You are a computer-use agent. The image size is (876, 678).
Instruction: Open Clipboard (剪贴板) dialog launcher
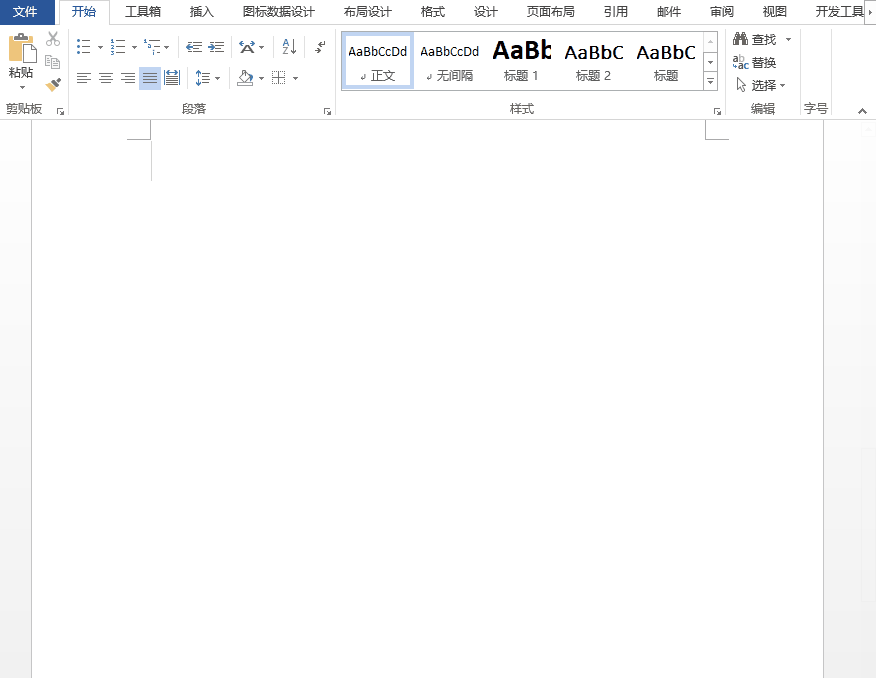coord(60,112)
